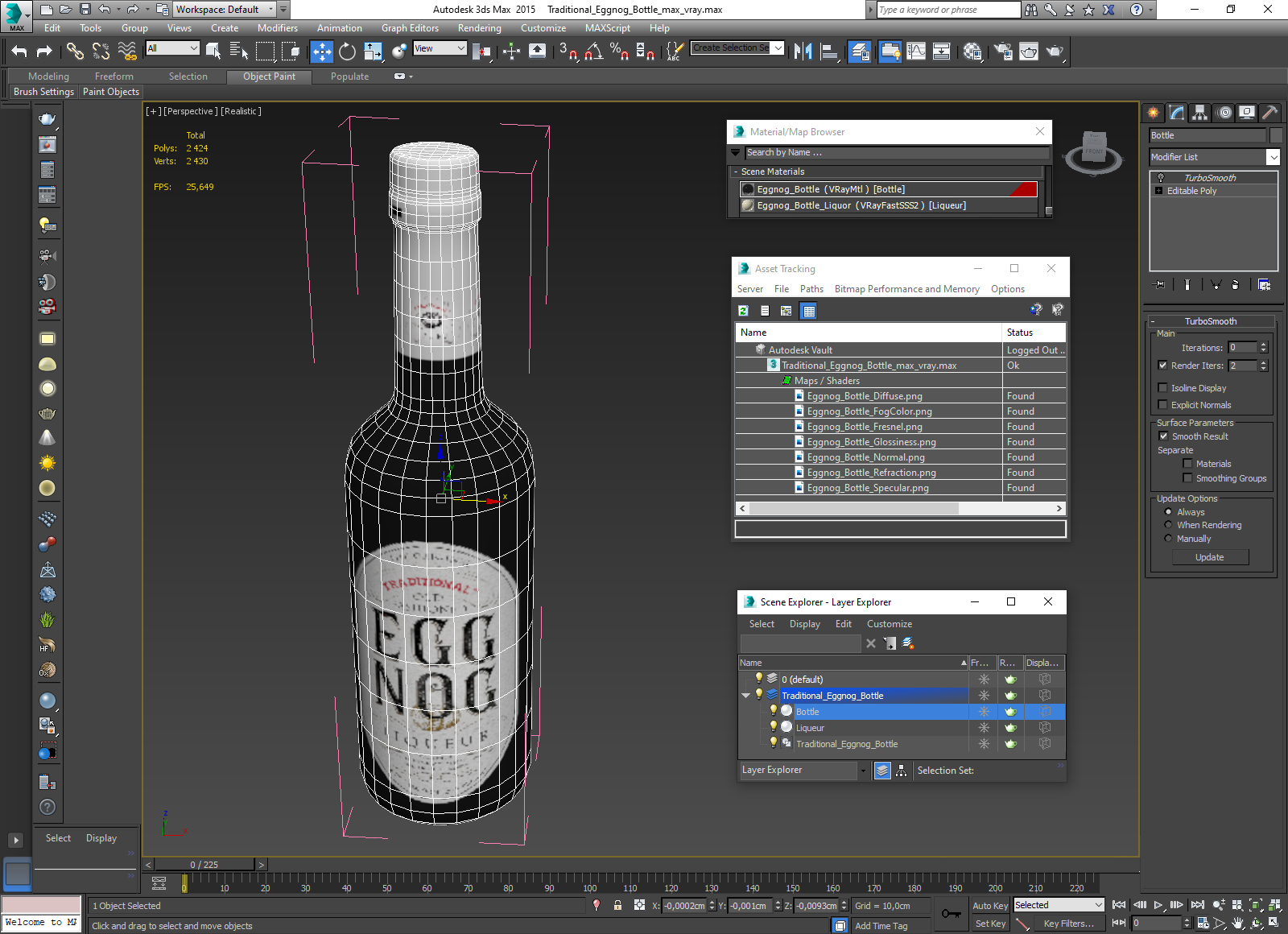
Task: Check Separate by Materials option
Action: 1187,464
